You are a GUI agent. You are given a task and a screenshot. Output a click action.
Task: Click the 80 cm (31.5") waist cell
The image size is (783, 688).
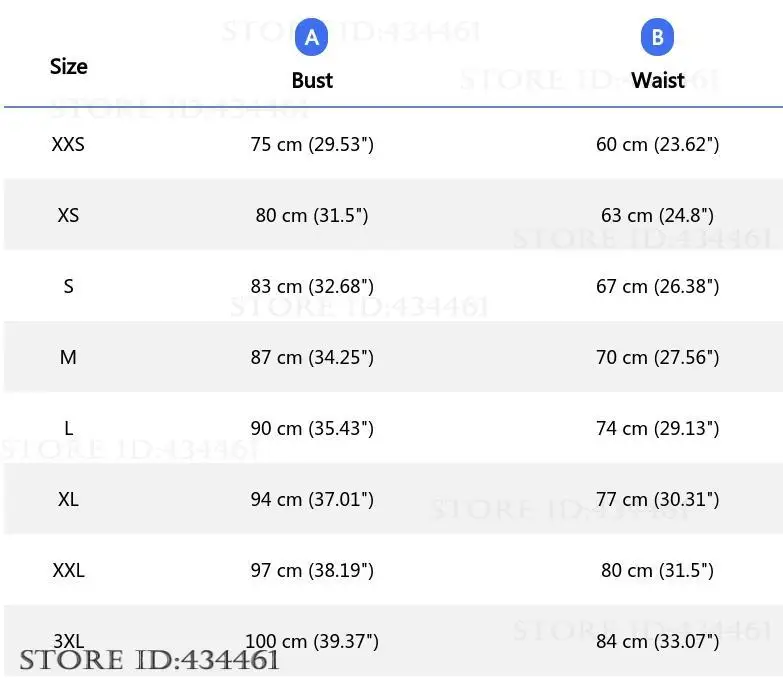click(x=657, y=570)
